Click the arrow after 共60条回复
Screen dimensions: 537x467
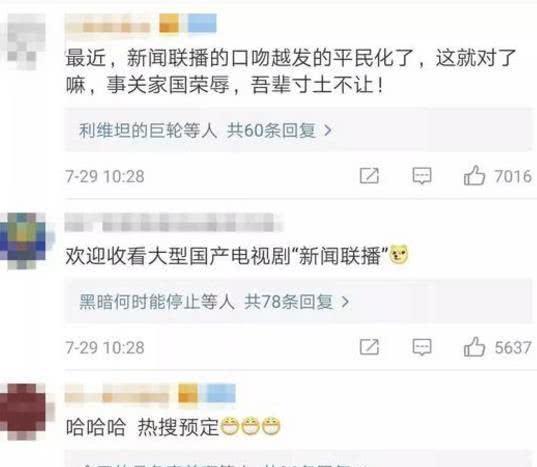coord(328,130)
